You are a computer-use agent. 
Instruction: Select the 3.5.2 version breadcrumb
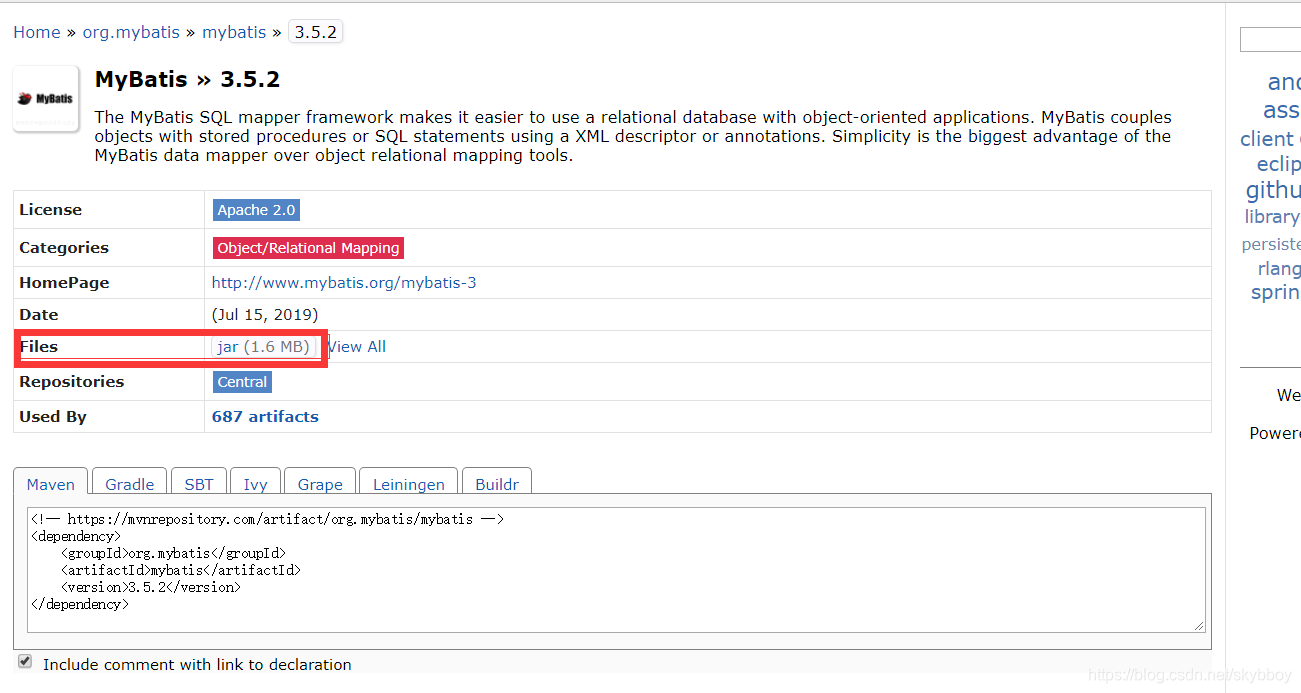[315, 32]
